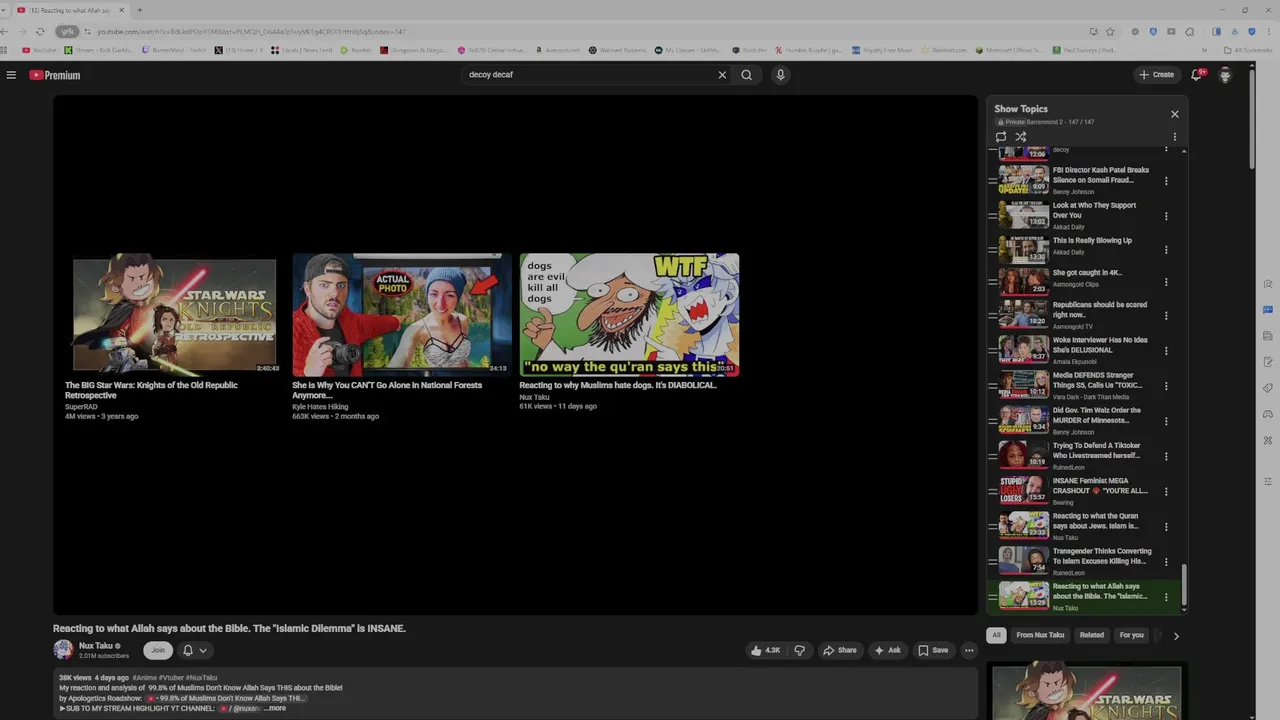This screenshot has height=720, width=1280.
Task: Open Can't Go Alone in National Forests video
Action: pos(400,315)
